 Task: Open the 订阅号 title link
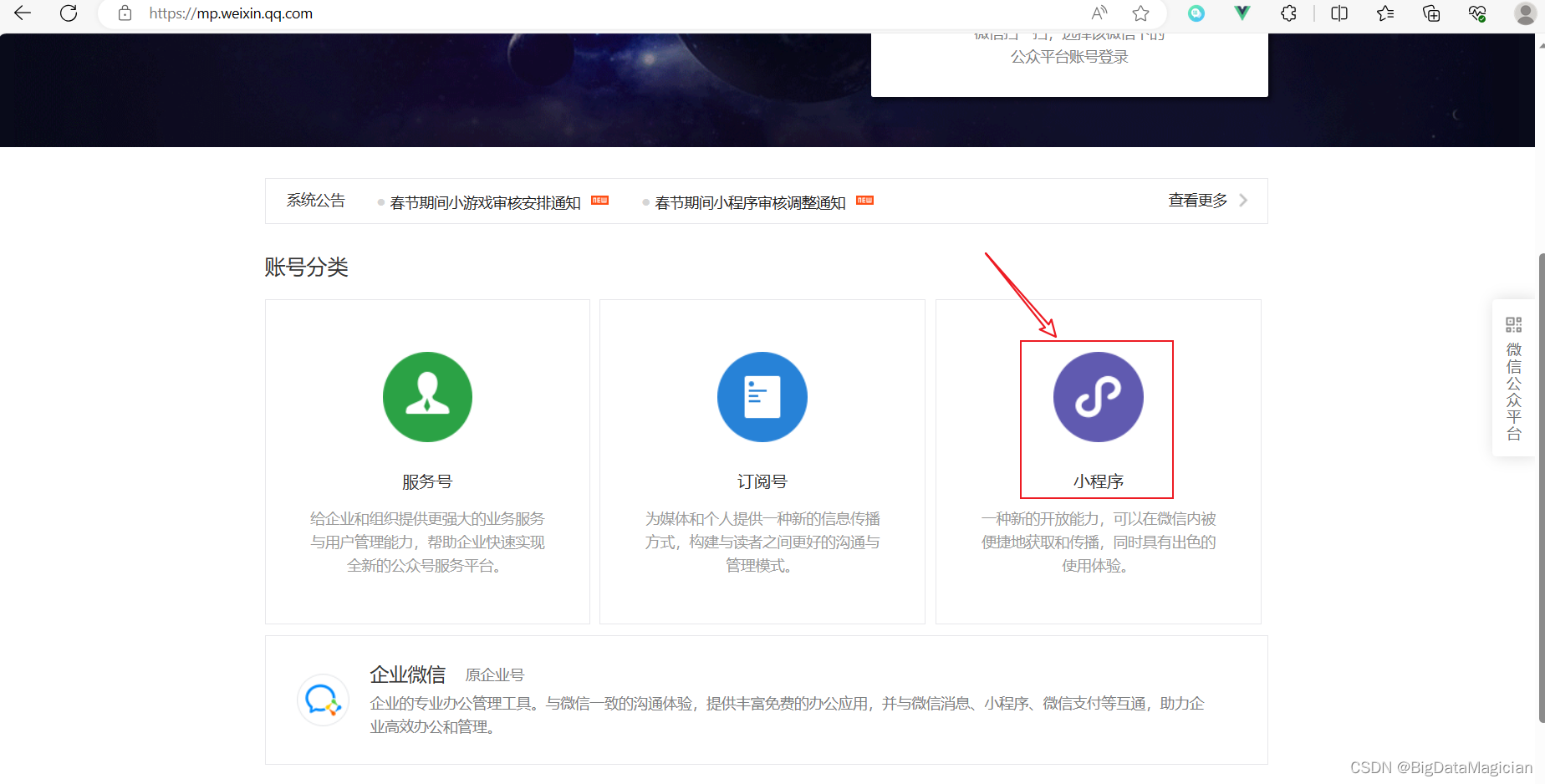[762, 481]
